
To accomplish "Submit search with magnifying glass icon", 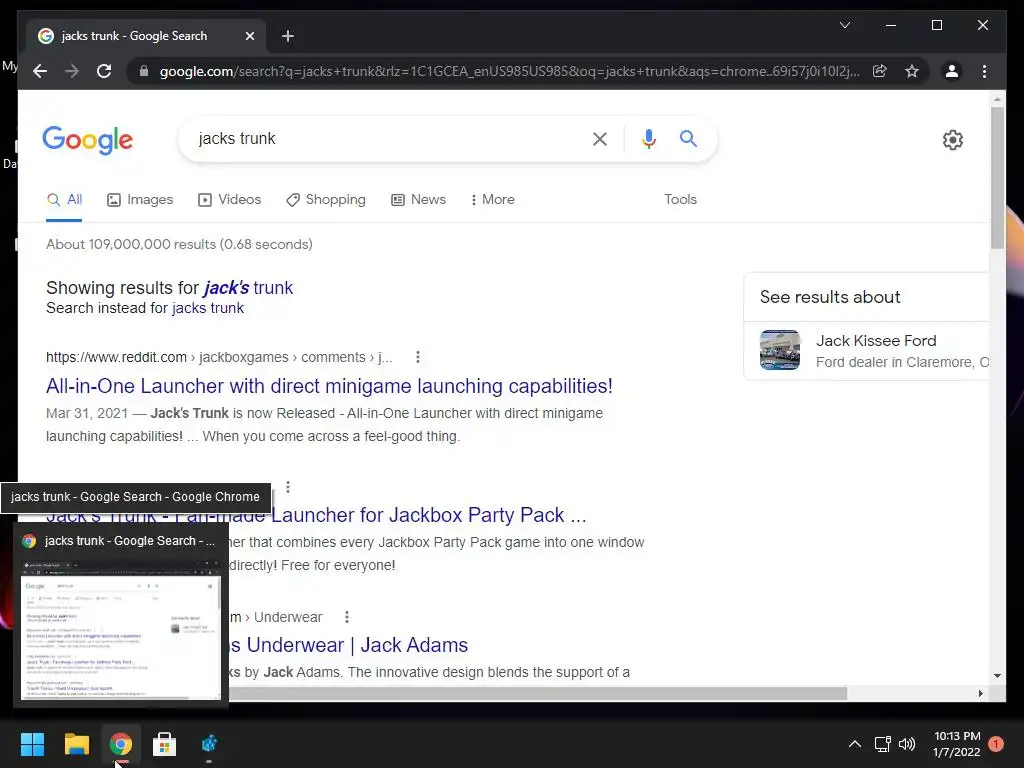I will tap(688, 138).
